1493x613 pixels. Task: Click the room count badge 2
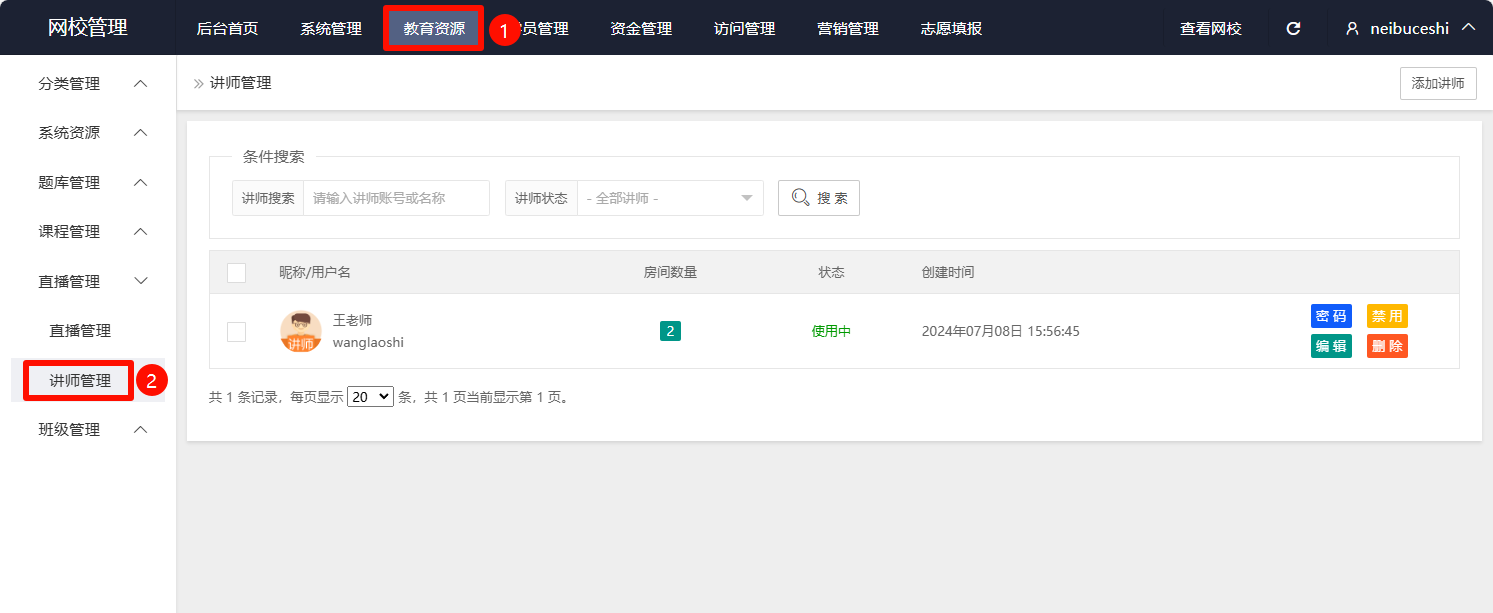[670, 331]
